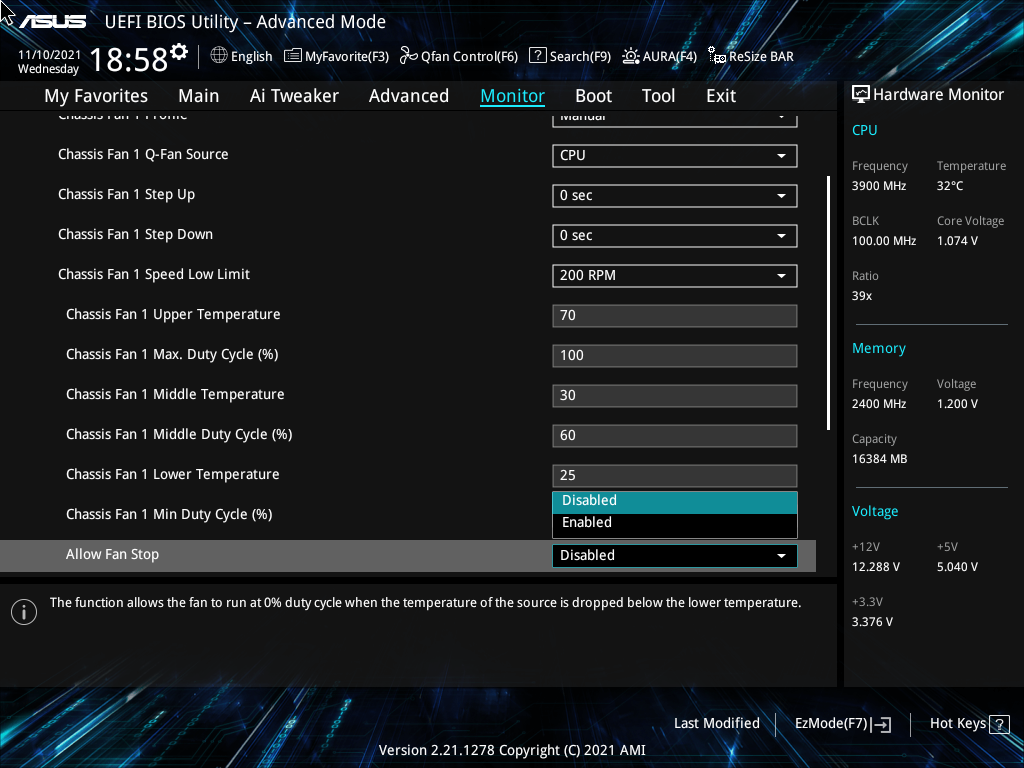Click CPU heading in Hardware Monitor

pos(864,130)
